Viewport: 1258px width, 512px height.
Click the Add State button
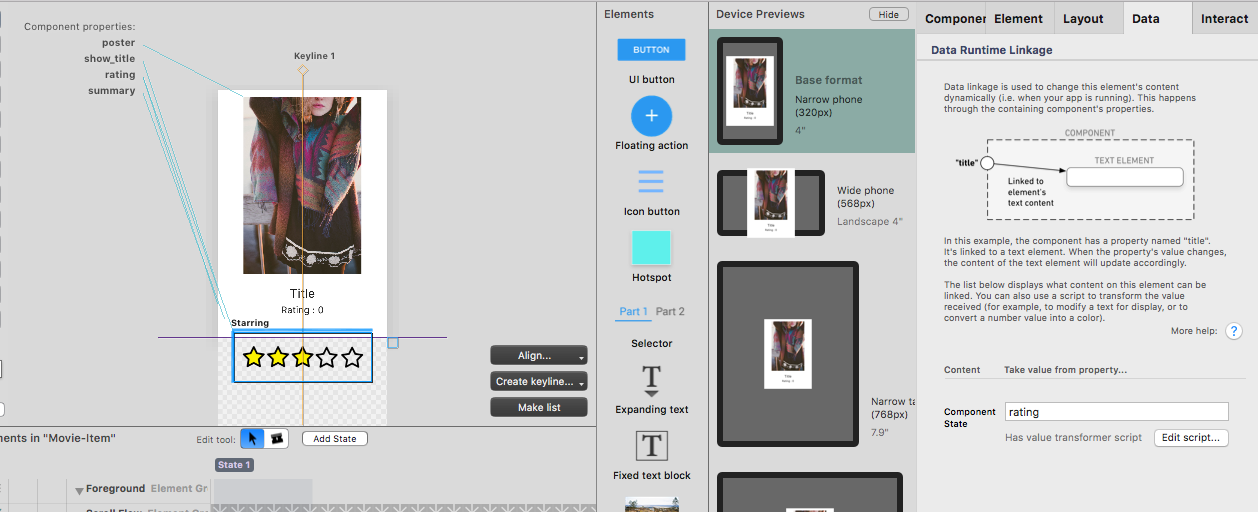click(335, 439)
